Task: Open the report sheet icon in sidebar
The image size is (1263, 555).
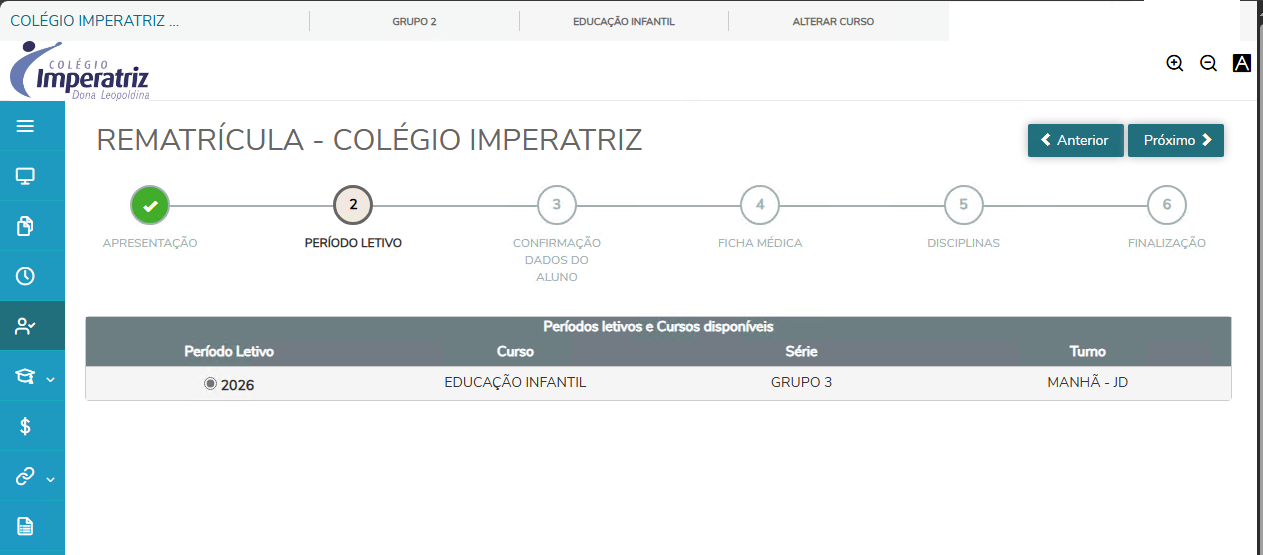Action: point(25,526)
